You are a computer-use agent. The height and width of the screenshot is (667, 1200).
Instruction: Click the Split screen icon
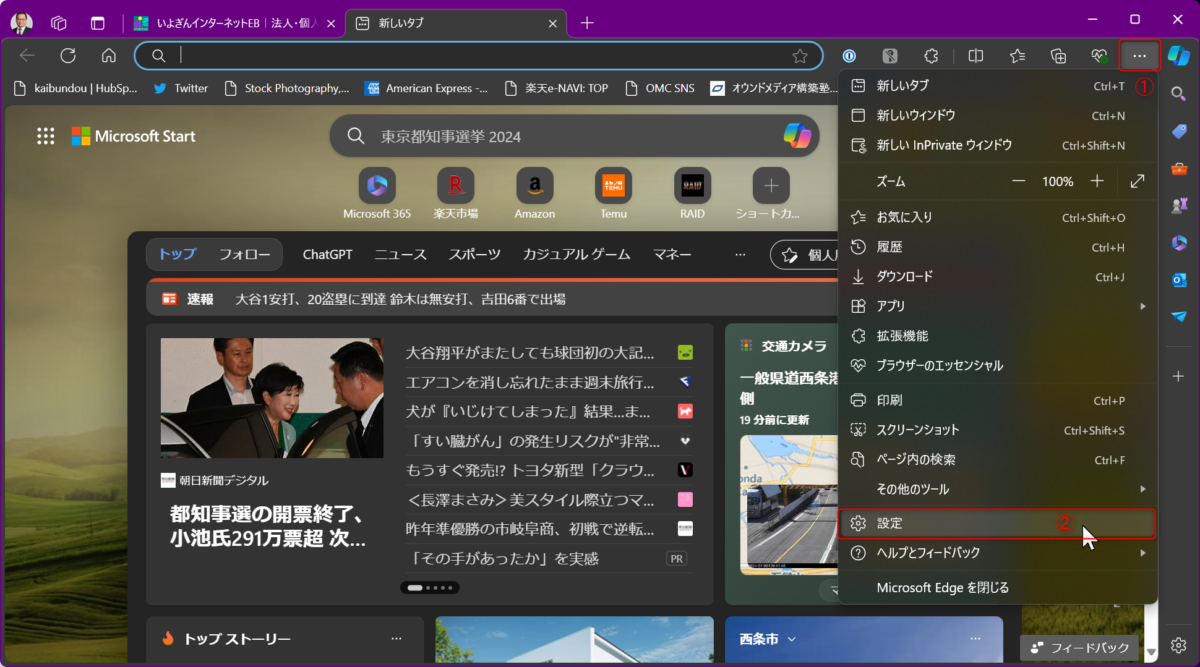pos(976,56)
